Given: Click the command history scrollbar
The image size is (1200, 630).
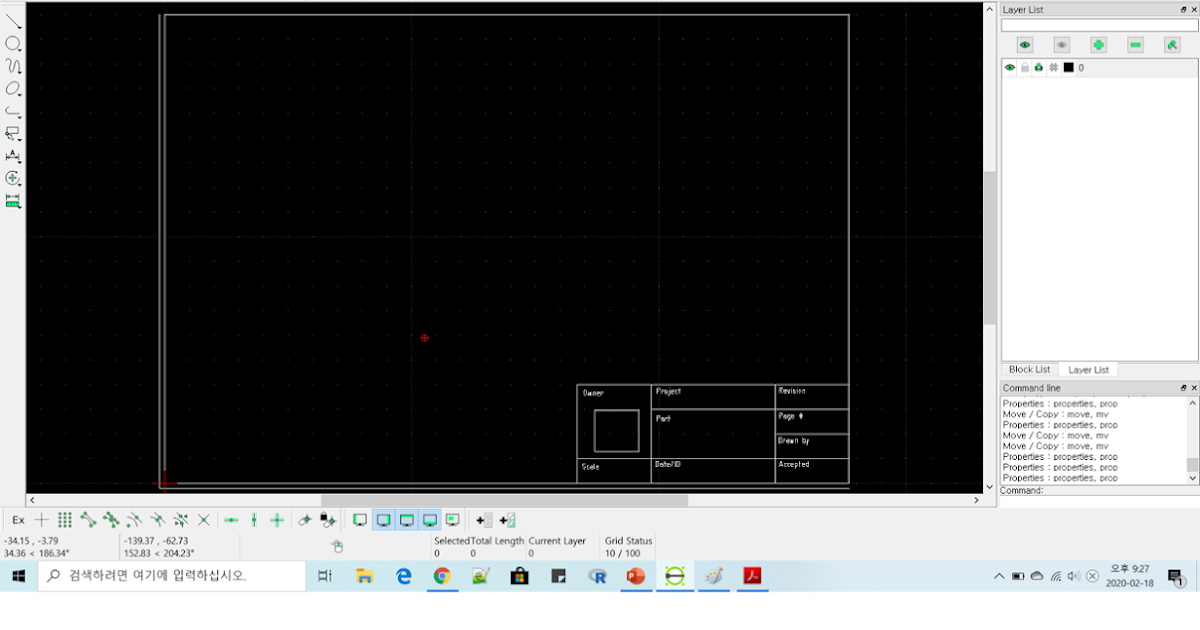Looking at the screenshot, I should tap(1192, 440).
